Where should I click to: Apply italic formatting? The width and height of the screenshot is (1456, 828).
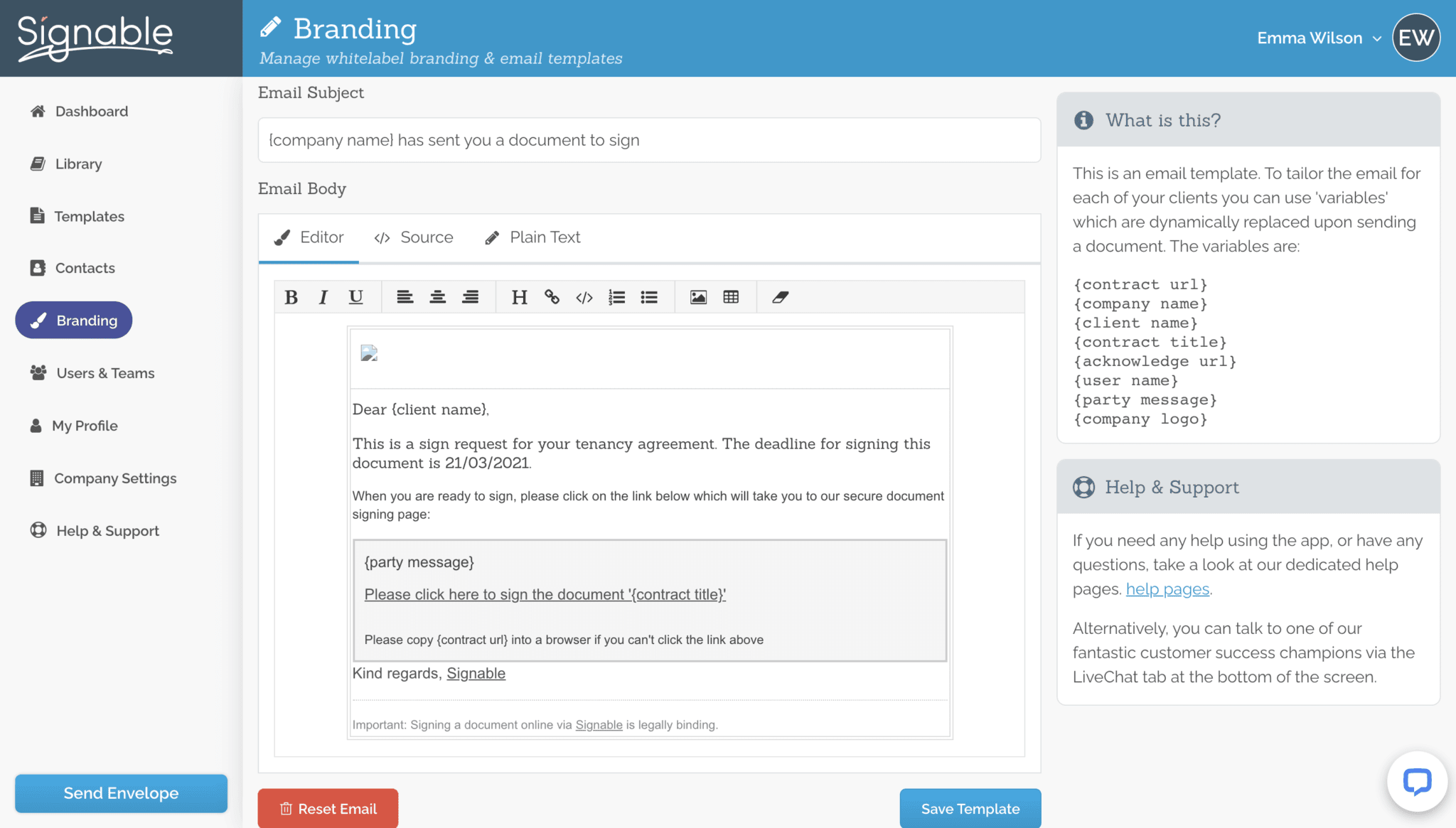pyautogui.click(x=323, y=297)
